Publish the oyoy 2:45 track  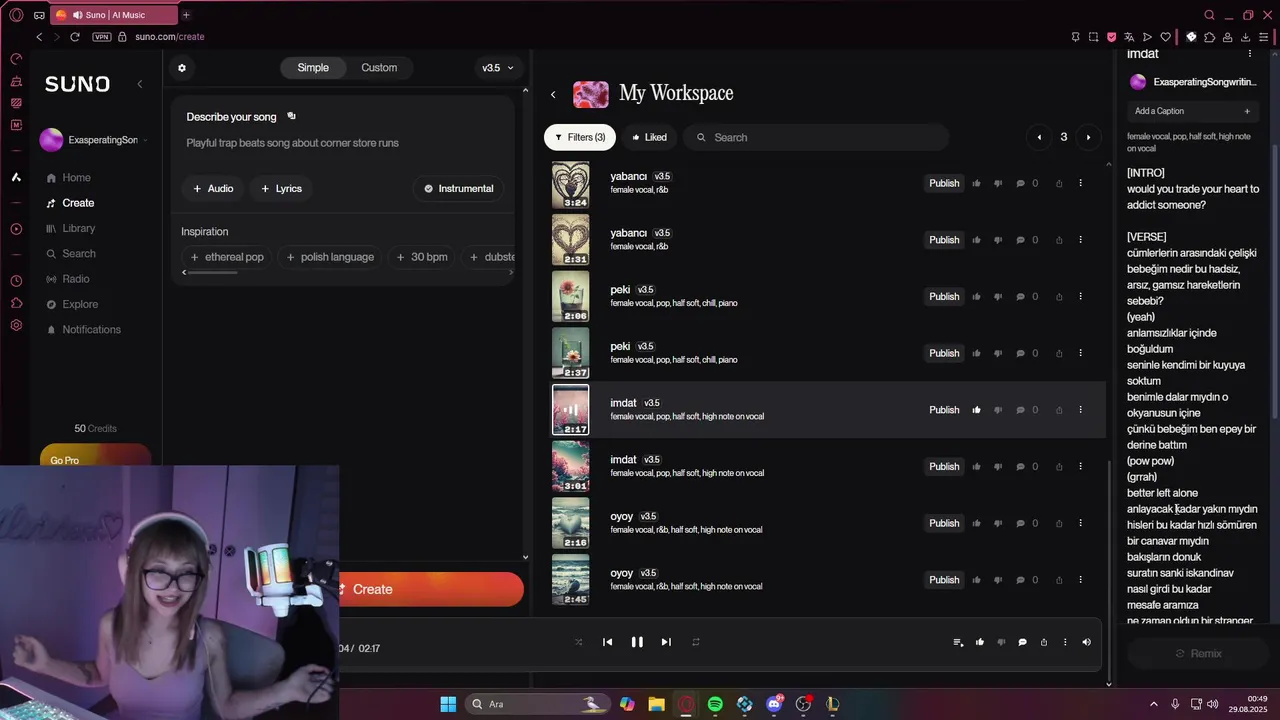click(944, 580)
